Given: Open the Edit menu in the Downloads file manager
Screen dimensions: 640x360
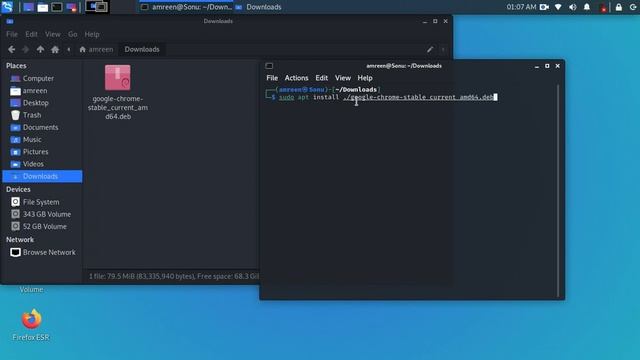Looking at the screenshot, I should pos(31,34).
